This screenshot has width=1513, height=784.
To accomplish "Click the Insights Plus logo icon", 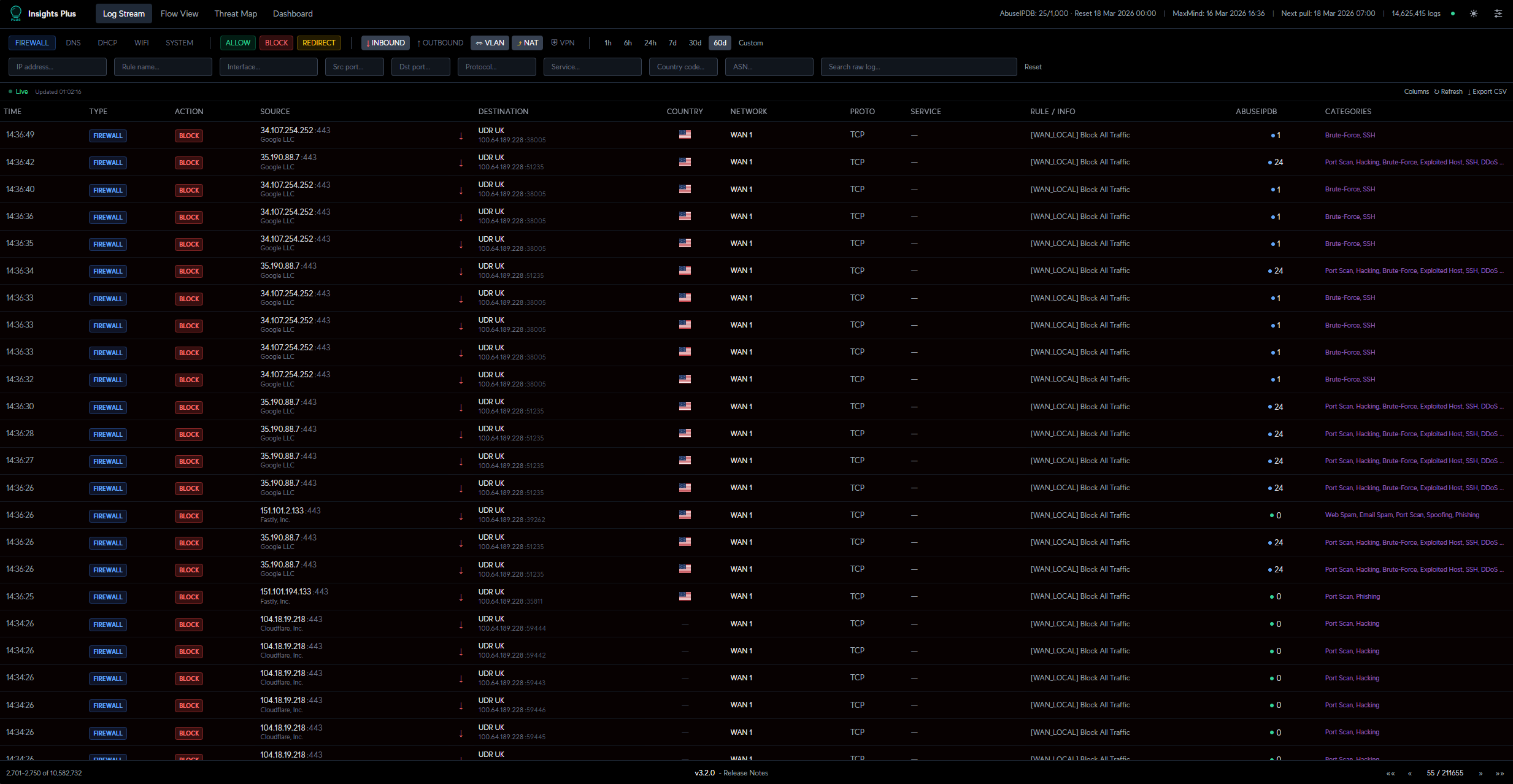I will [x=16, y=13].
